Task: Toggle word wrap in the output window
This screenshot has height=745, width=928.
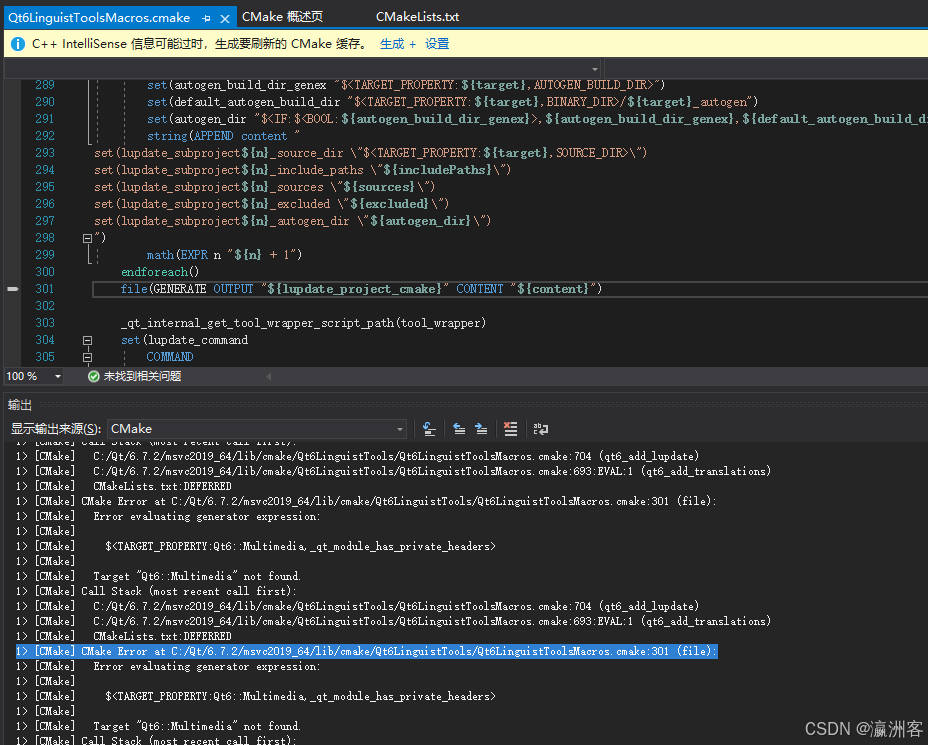Action: click(540, 428)
